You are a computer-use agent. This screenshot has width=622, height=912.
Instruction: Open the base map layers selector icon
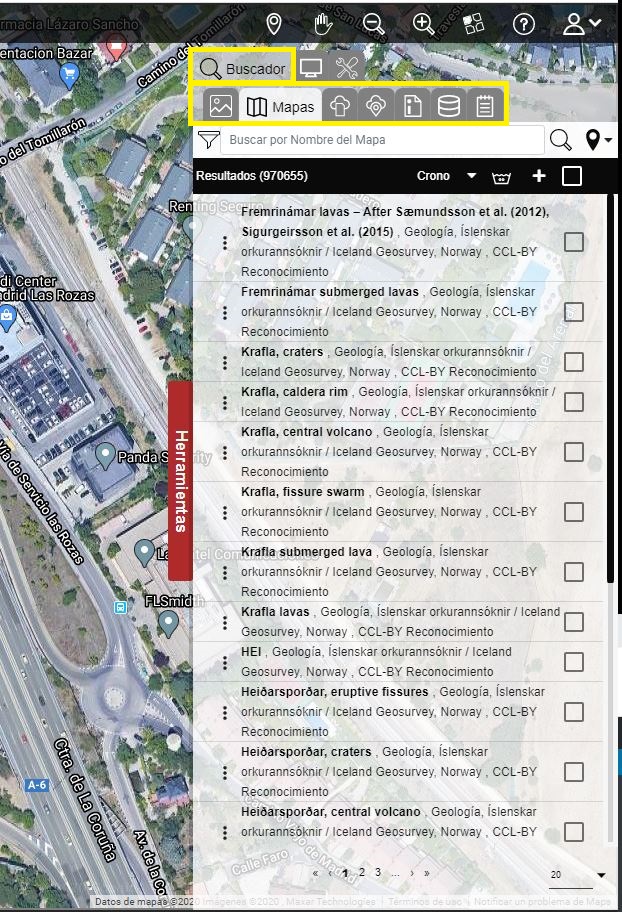[473, 24]
